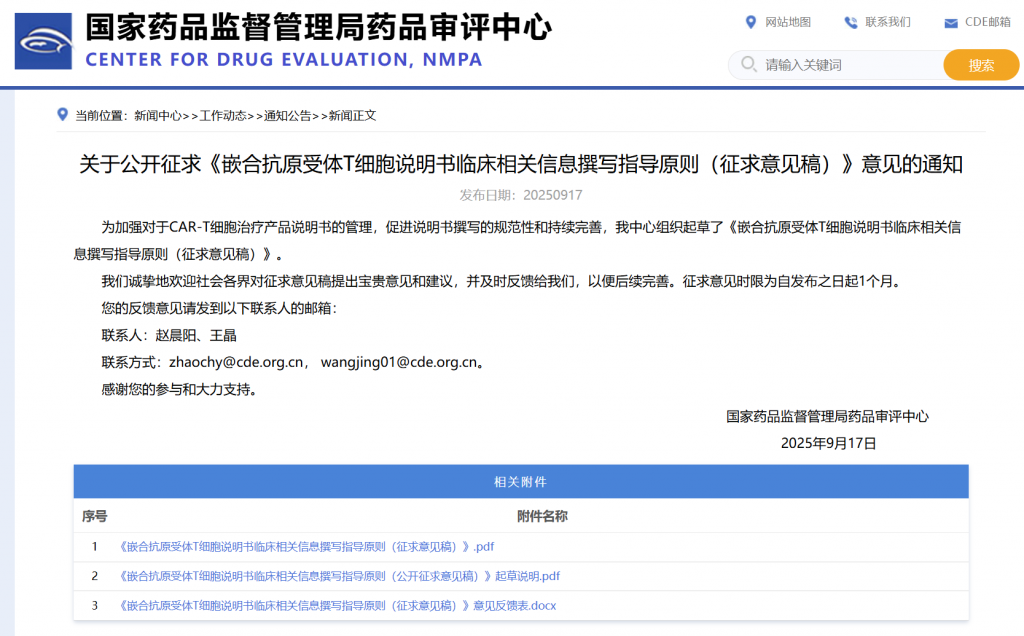
Task: Click the 发布日期: 20250917 text
Action: pos(520,195)
